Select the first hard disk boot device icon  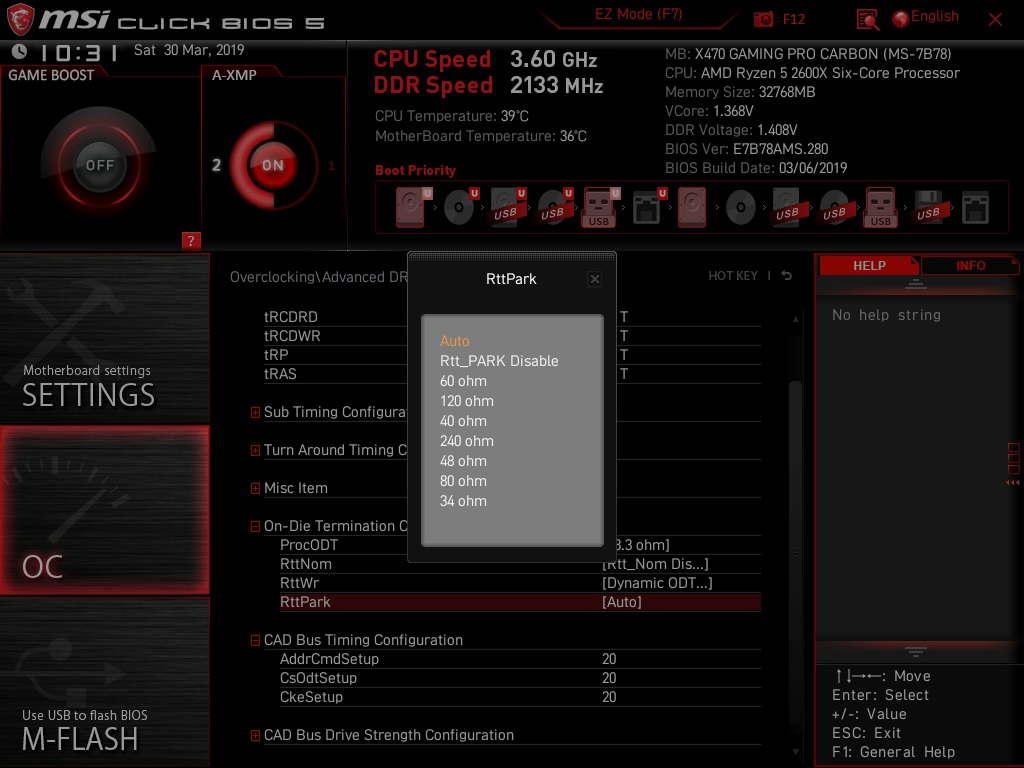tap(413, 207)
